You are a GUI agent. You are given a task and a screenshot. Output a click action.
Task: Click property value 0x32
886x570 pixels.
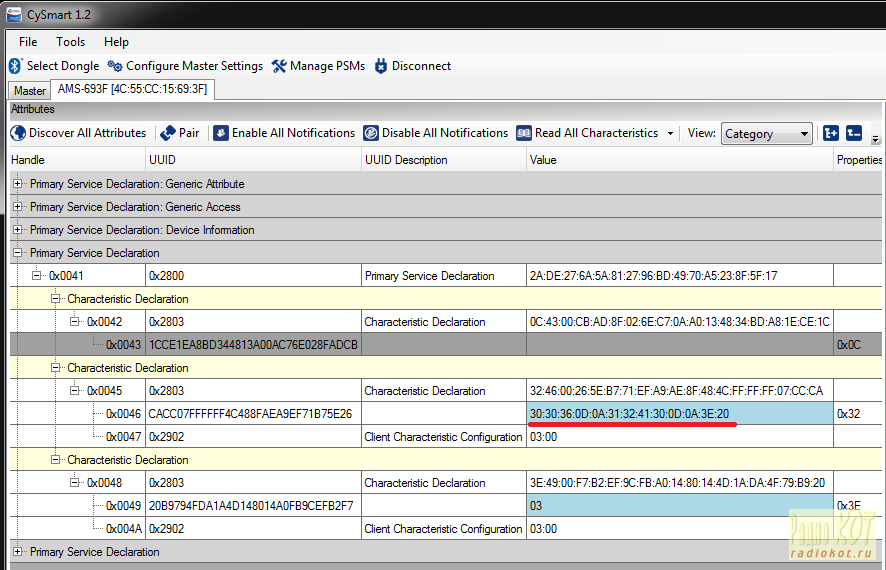(x=848, y=414)
